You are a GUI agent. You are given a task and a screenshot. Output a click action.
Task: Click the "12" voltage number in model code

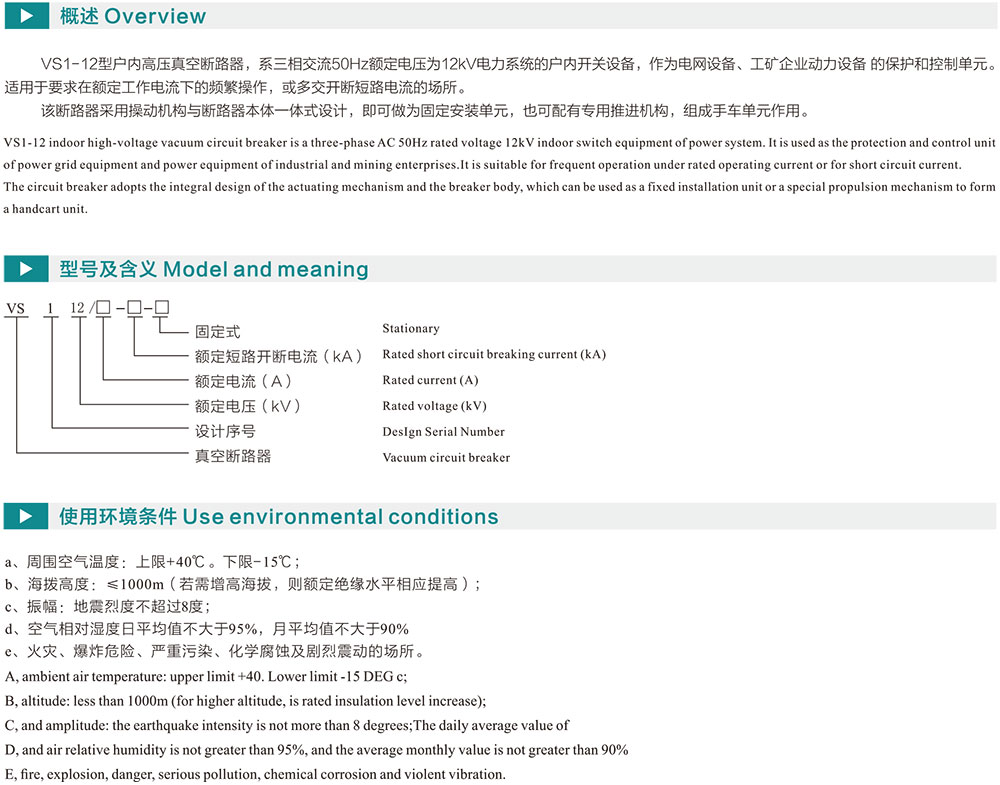[77, 309]
